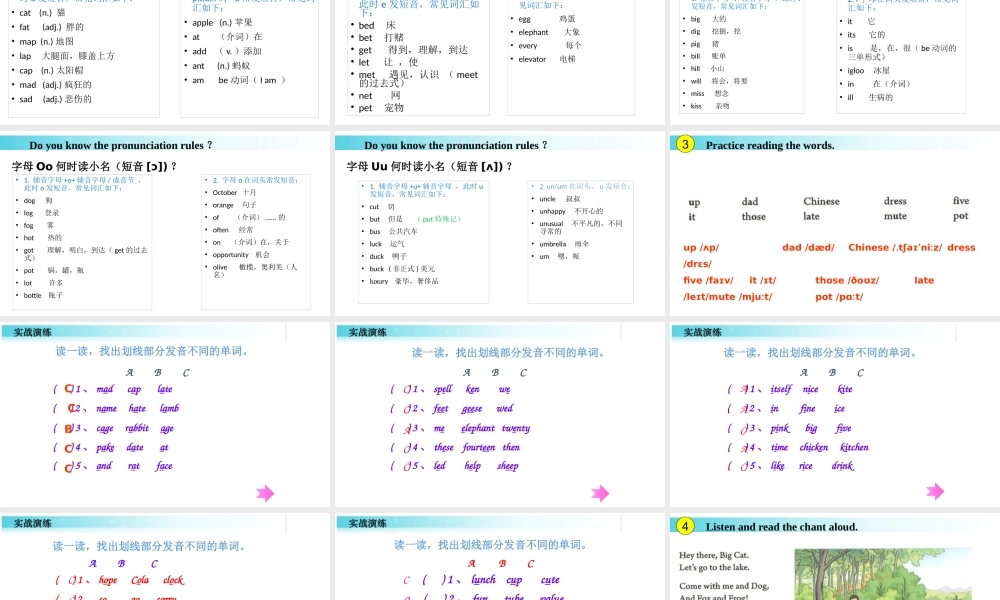Image resolution: width=1000 pixels, height=600 pixels.
Task: Click the 'pet 宠物' bullet
Action: tap(381, 108)
